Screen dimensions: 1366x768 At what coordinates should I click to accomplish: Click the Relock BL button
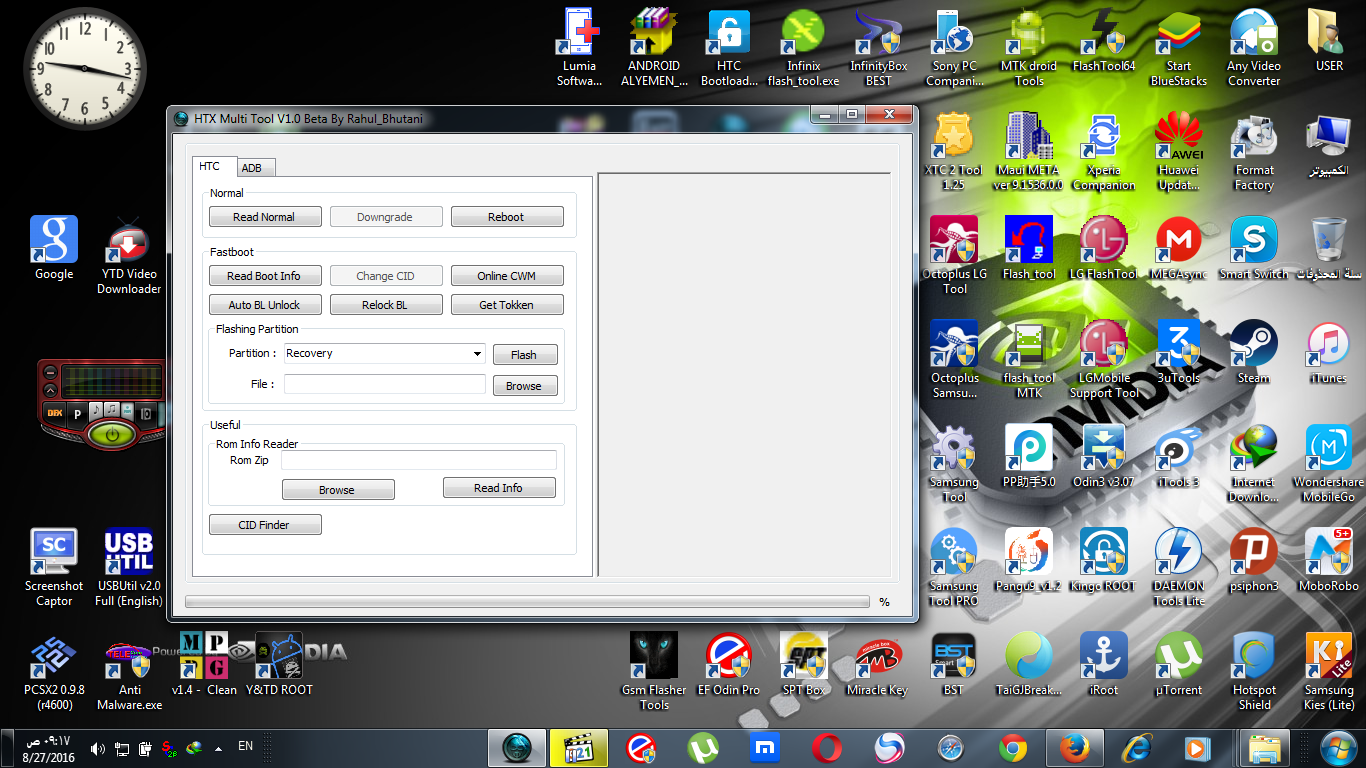coord(386,305)
